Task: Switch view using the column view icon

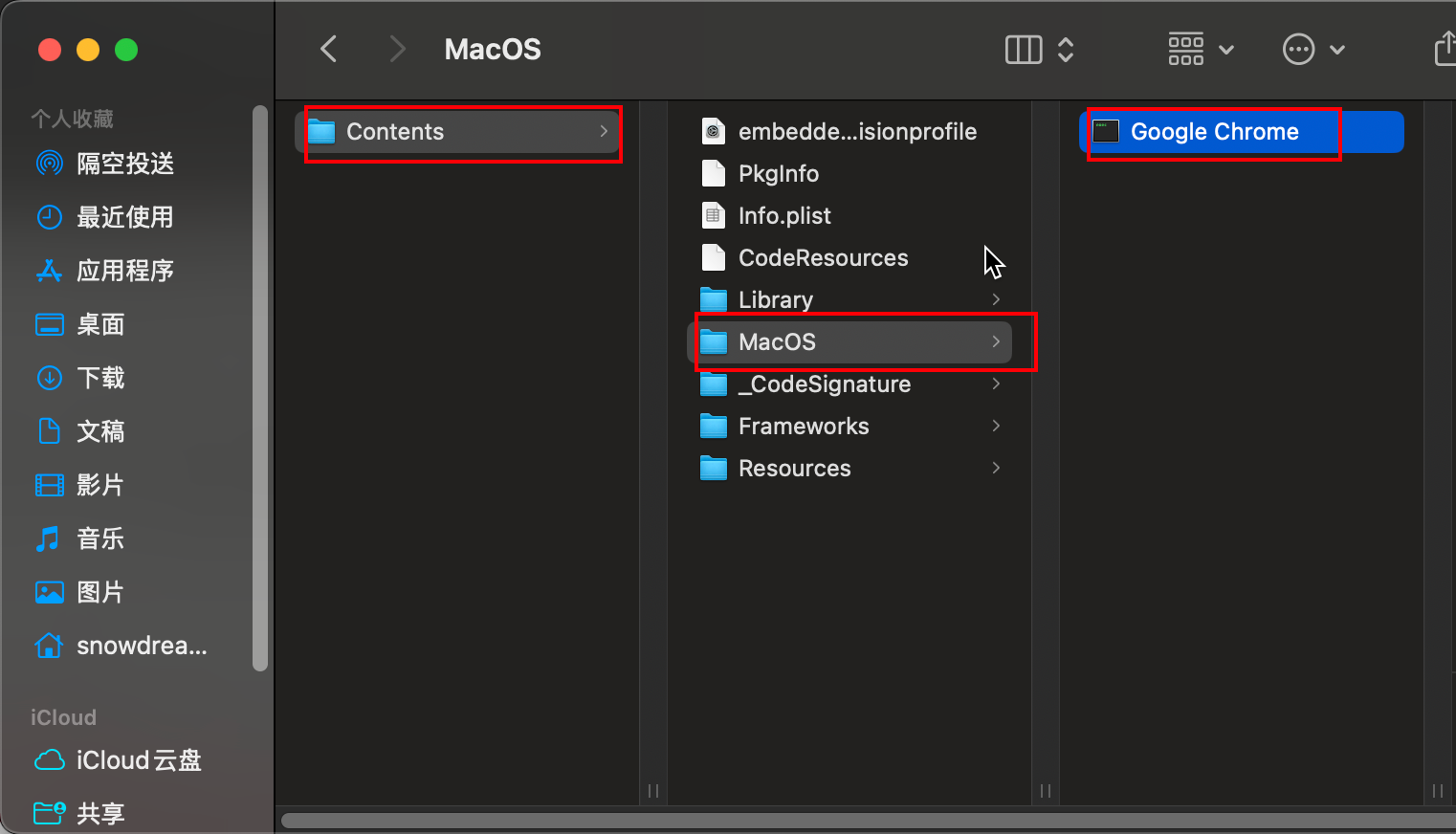Action: [1023, 50]
